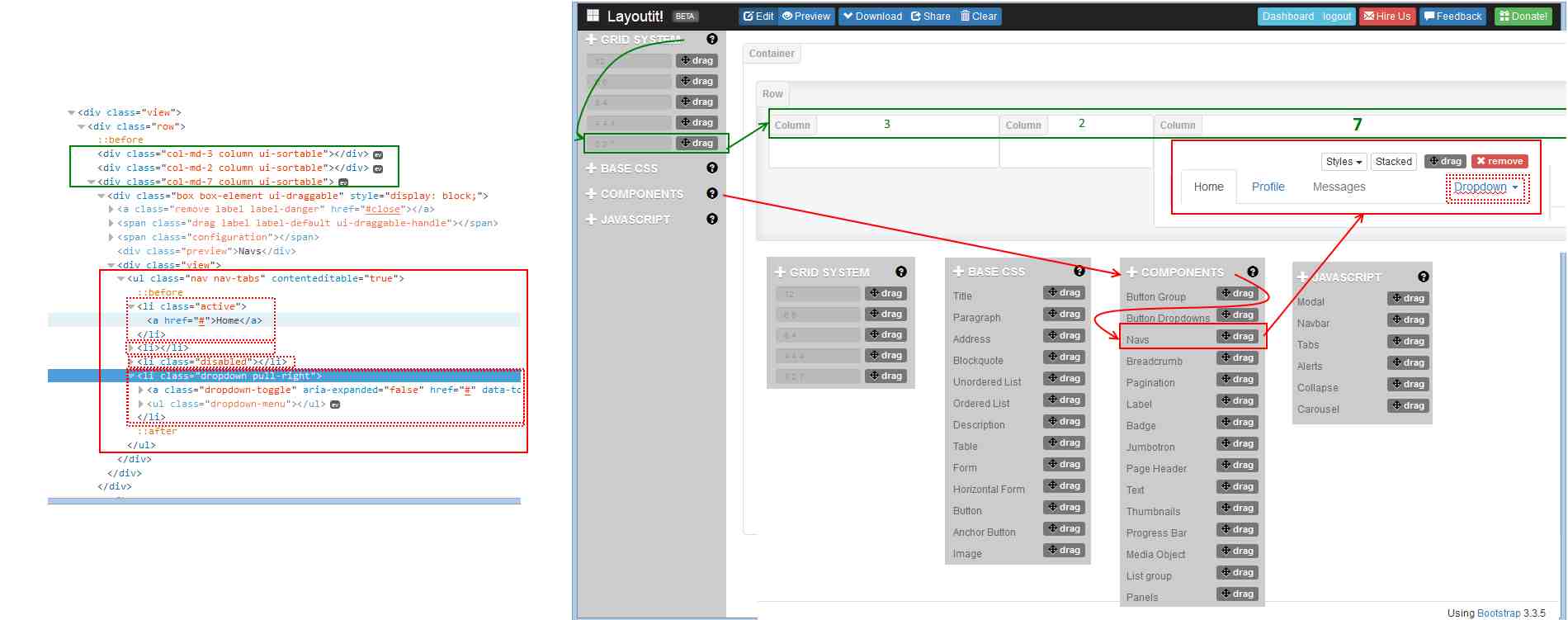Click the Button Dropdowns component label
This screenshot has height=620, width=1568.
(x=1168, y=319)
